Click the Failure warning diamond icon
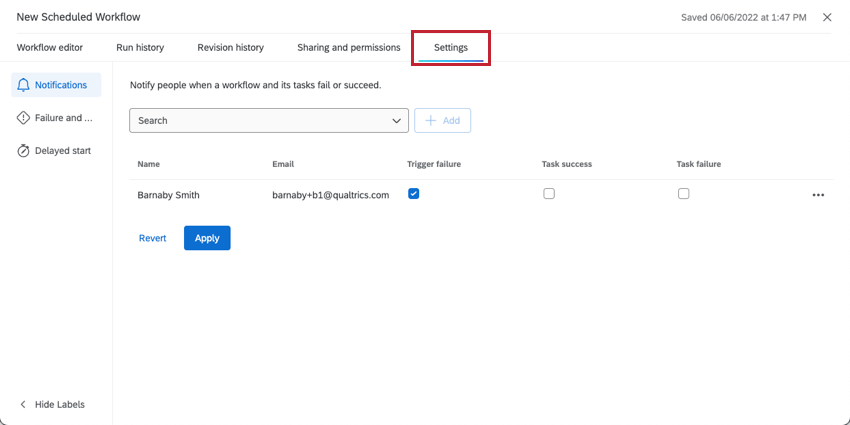850x425 pixels. coord(24,118)
